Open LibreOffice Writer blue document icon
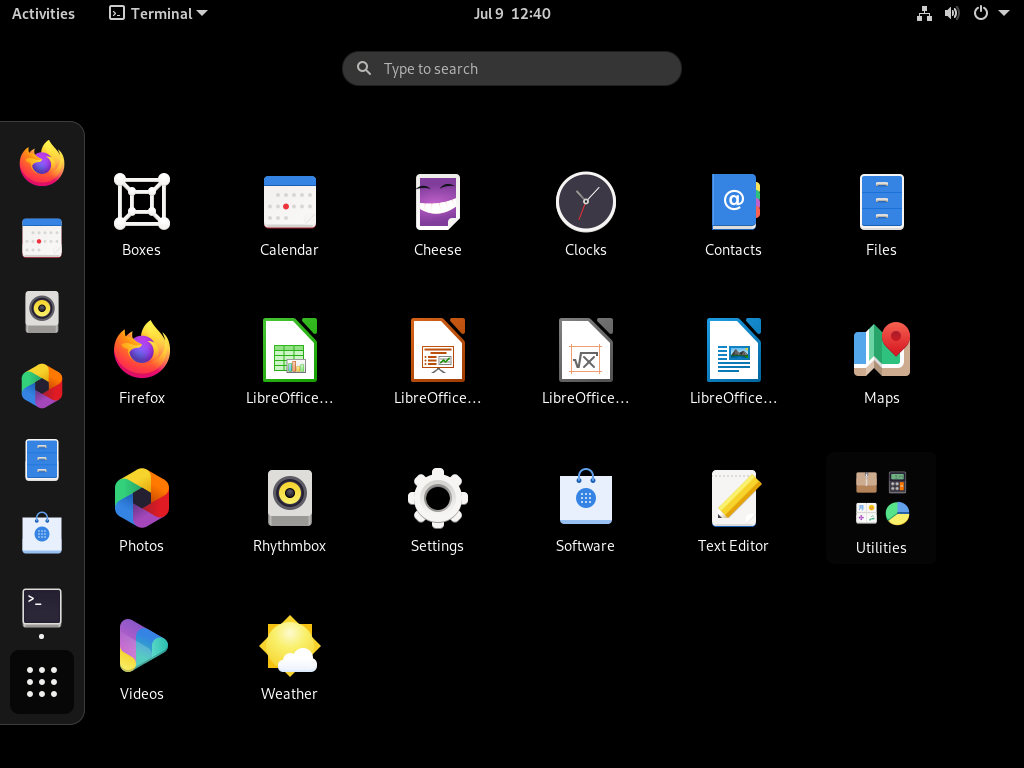Viewport: 1024px width, 768px height. (x=734, y=349)
